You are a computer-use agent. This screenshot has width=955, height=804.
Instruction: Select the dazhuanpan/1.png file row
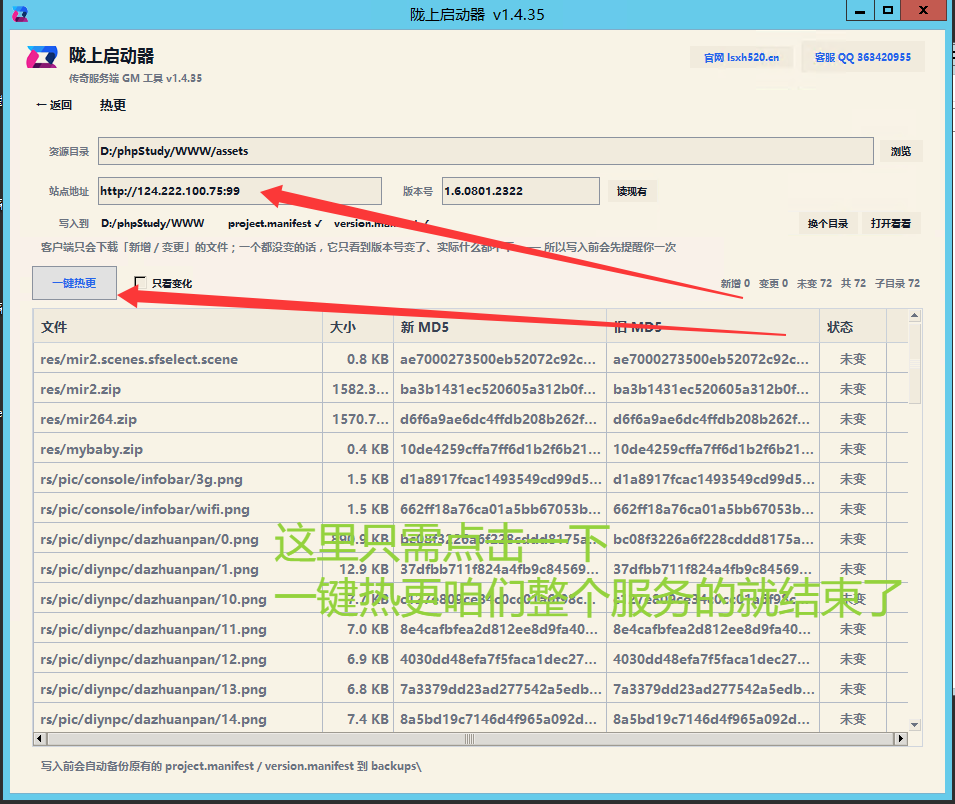pyautogui.click(x=470, y=570)
